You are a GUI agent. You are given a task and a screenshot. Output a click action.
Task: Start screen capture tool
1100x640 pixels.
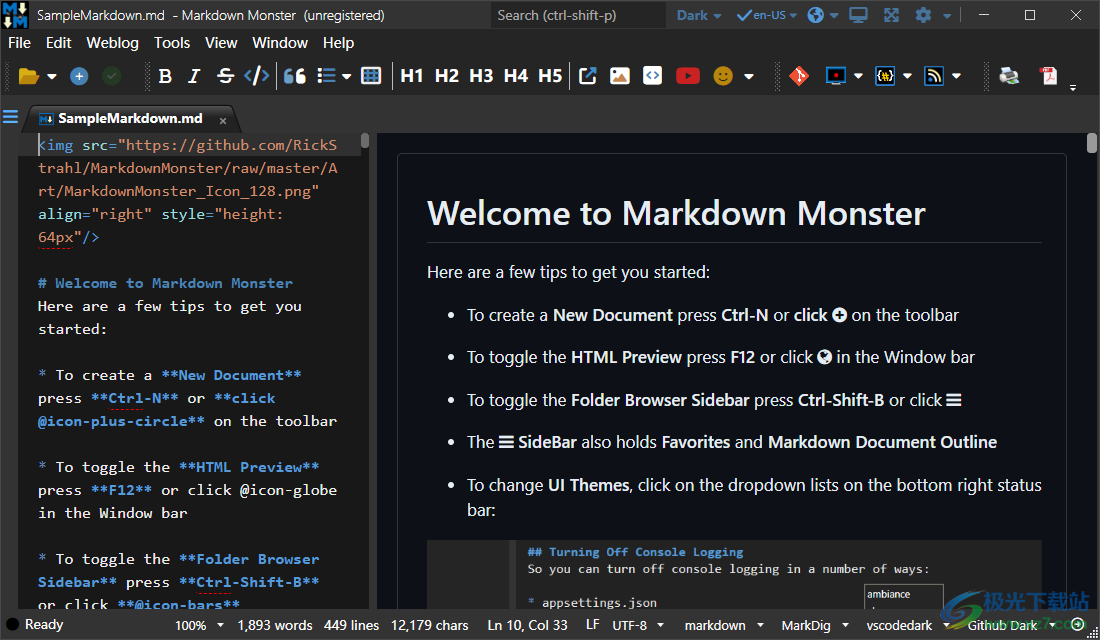836,76
